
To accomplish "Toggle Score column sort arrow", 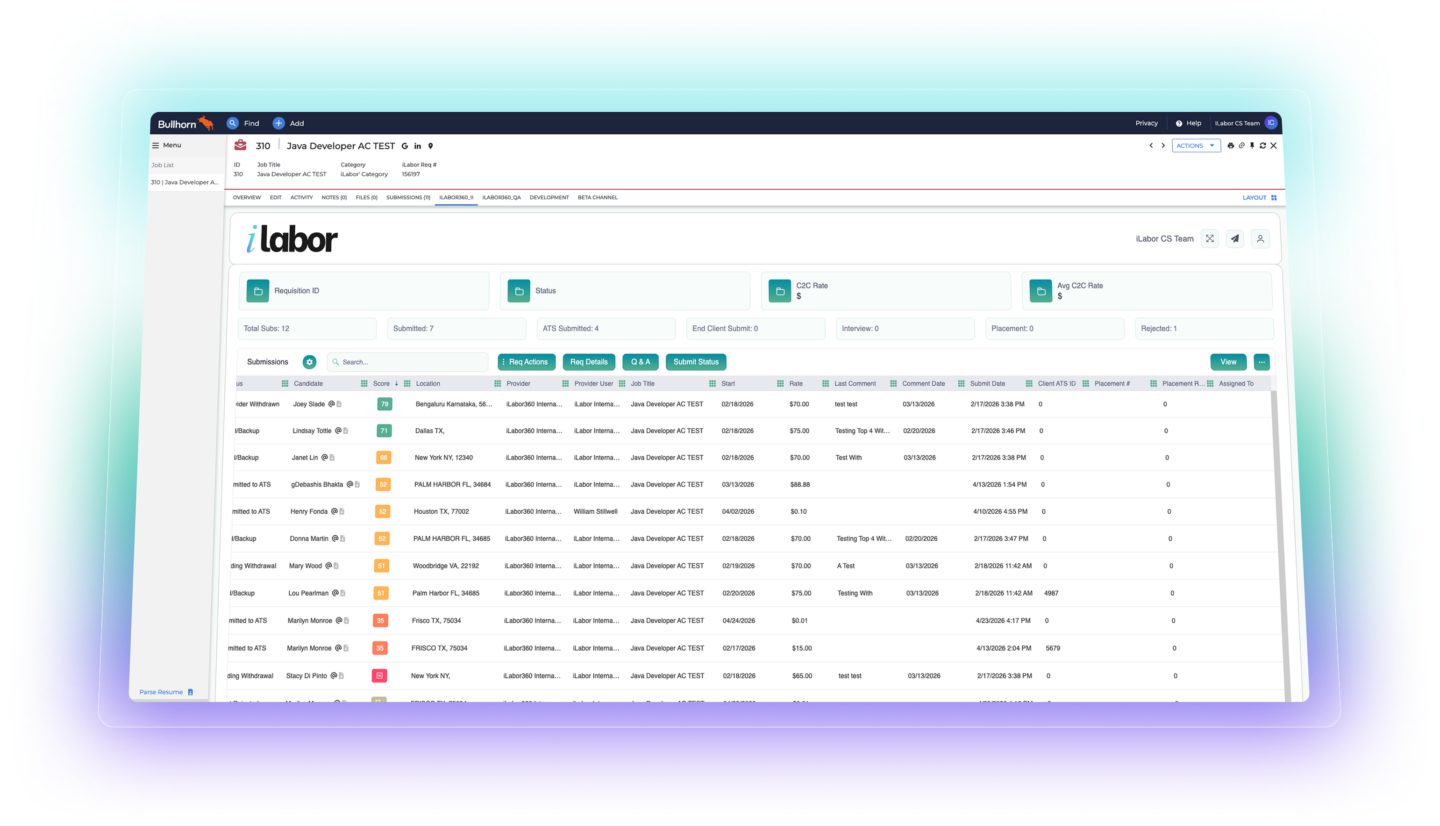I will tap(396, 383).
